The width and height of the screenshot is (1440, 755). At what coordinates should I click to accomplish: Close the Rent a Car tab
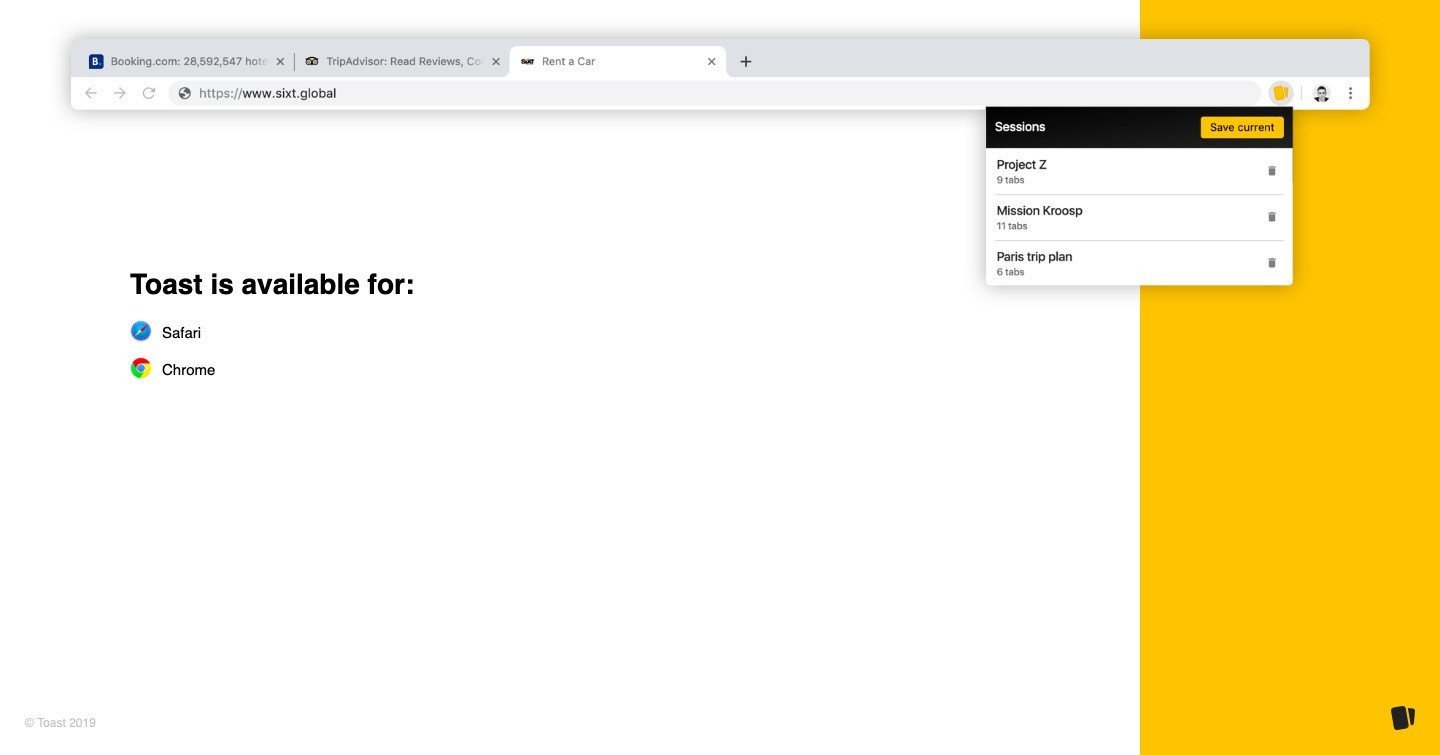click(711, 62)
